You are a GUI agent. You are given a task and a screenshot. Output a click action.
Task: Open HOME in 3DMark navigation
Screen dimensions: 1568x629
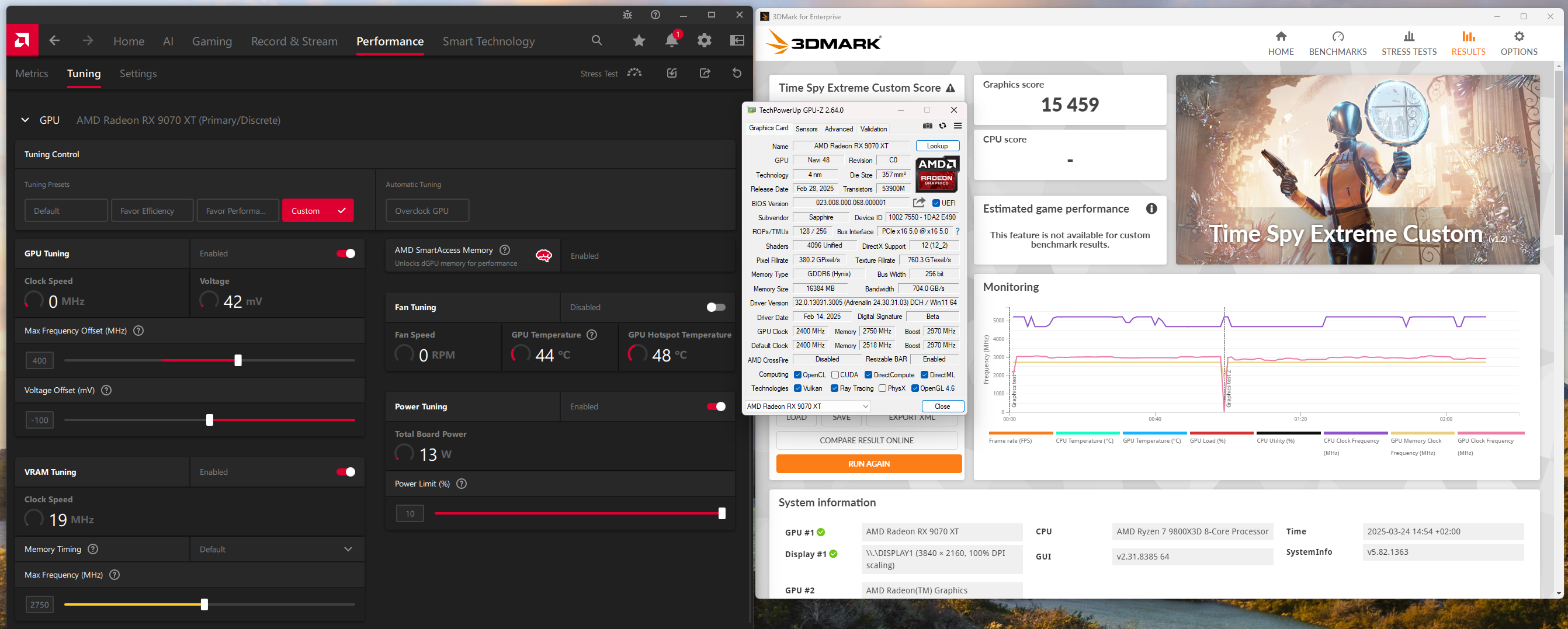coord(1281,44)
